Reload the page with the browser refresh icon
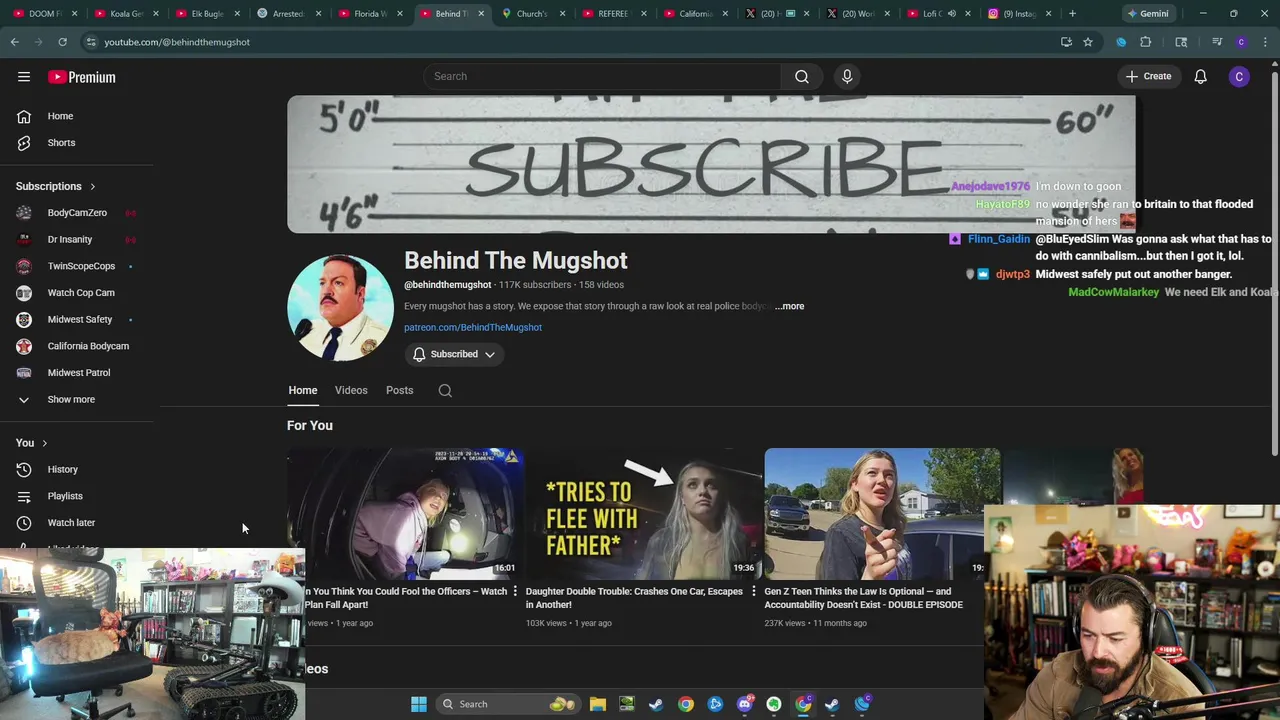This screenshot has height=720, width=1280. click(x=62, y=42)
